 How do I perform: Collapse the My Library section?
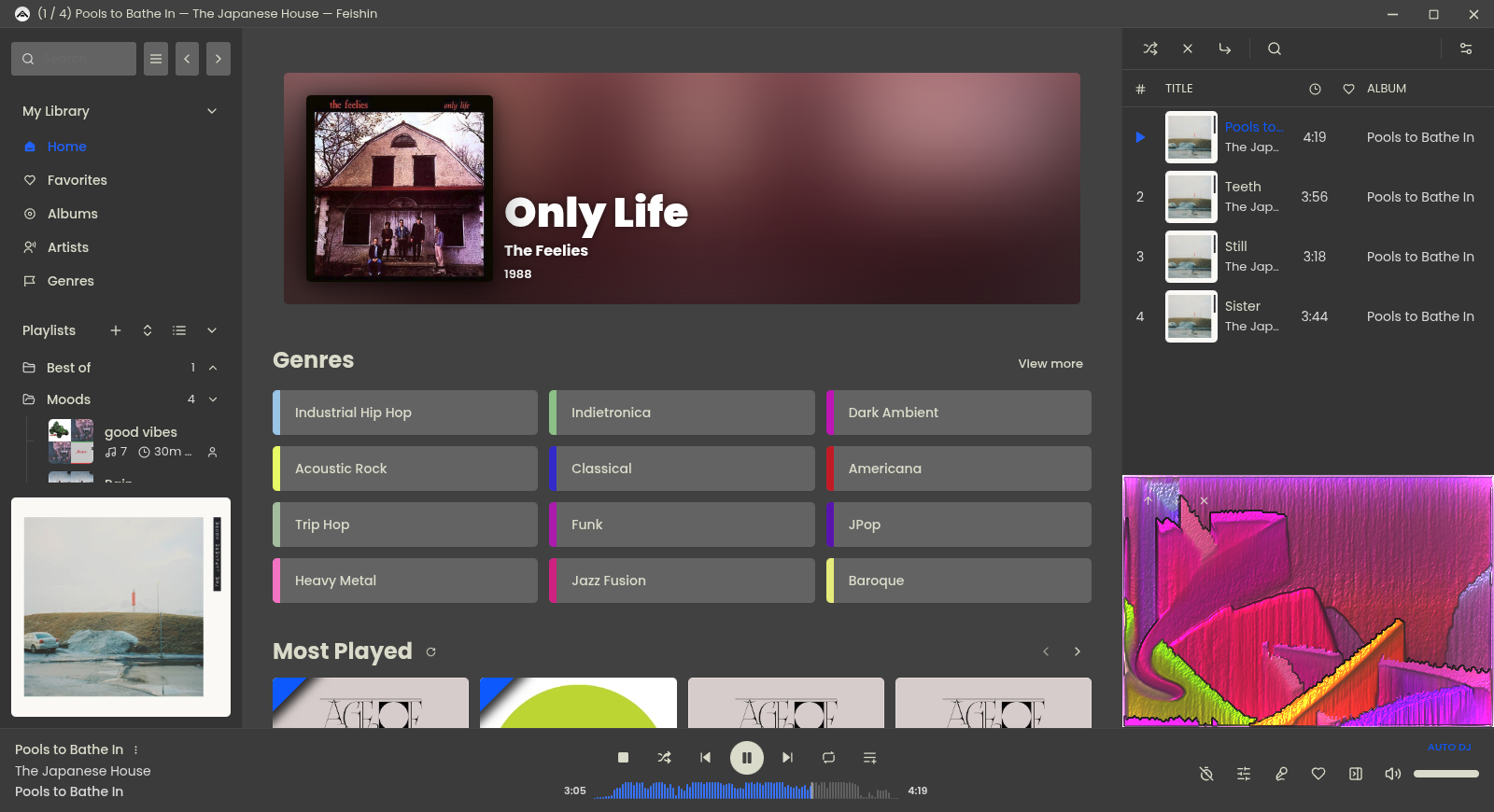click(212, 111)
